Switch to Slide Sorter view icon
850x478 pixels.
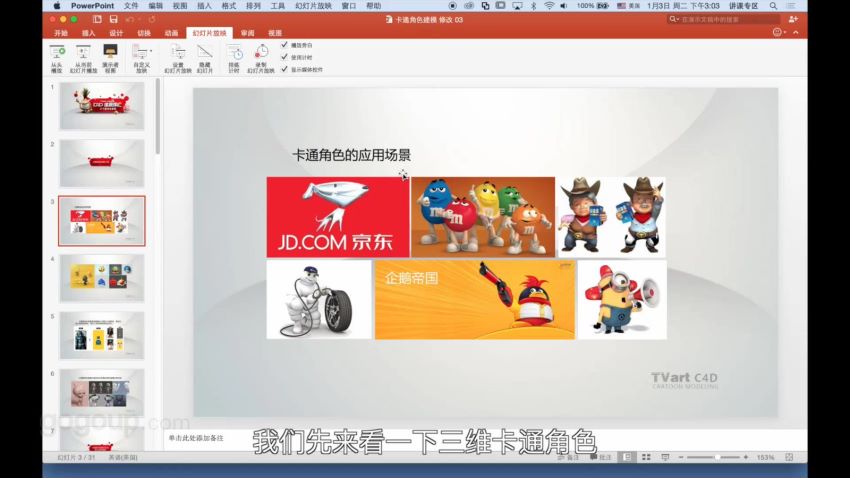point(646,457)
